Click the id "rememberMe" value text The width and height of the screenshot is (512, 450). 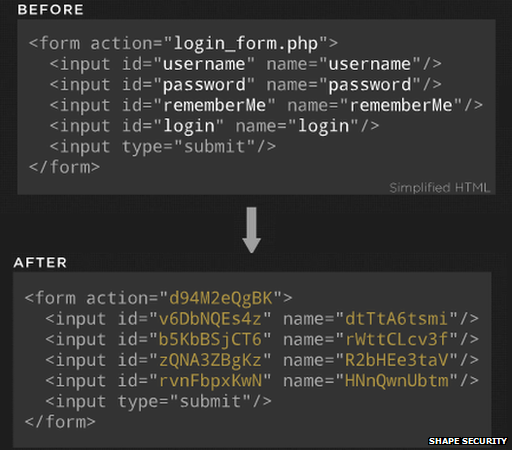pyautogui.click(x=214, y=105)
